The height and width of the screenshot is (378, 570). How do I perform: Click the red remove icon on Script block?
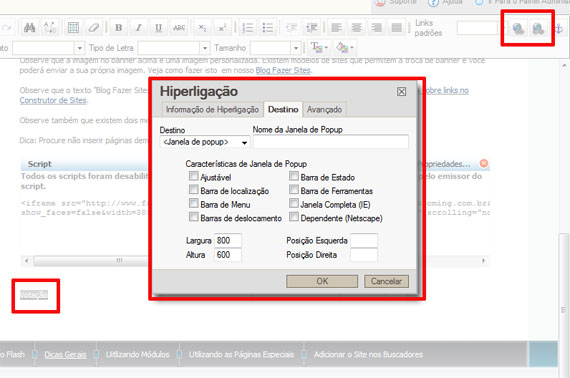point(484,163)
